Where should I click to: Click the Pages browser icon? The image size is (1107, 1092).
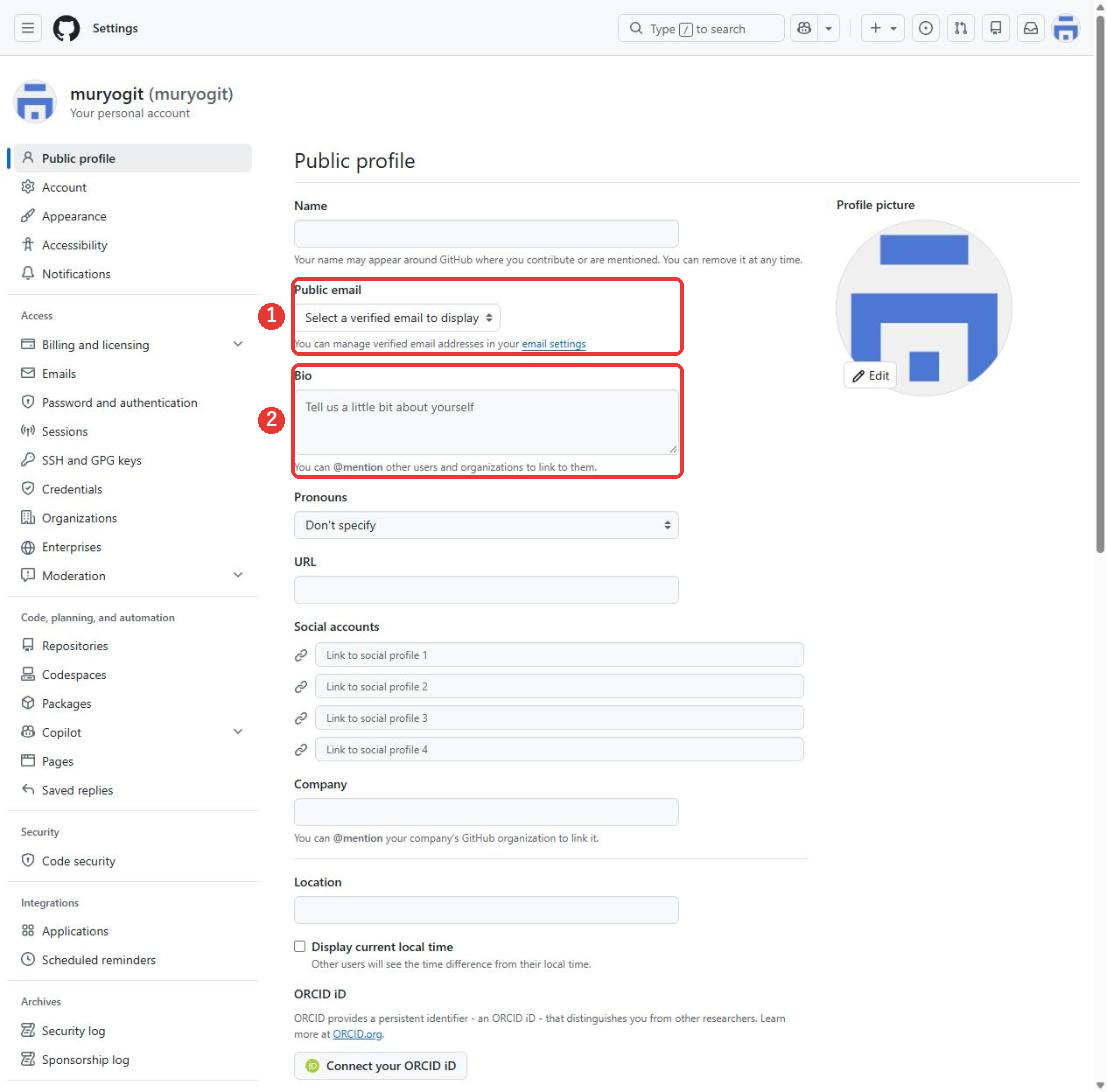[28, 761]
